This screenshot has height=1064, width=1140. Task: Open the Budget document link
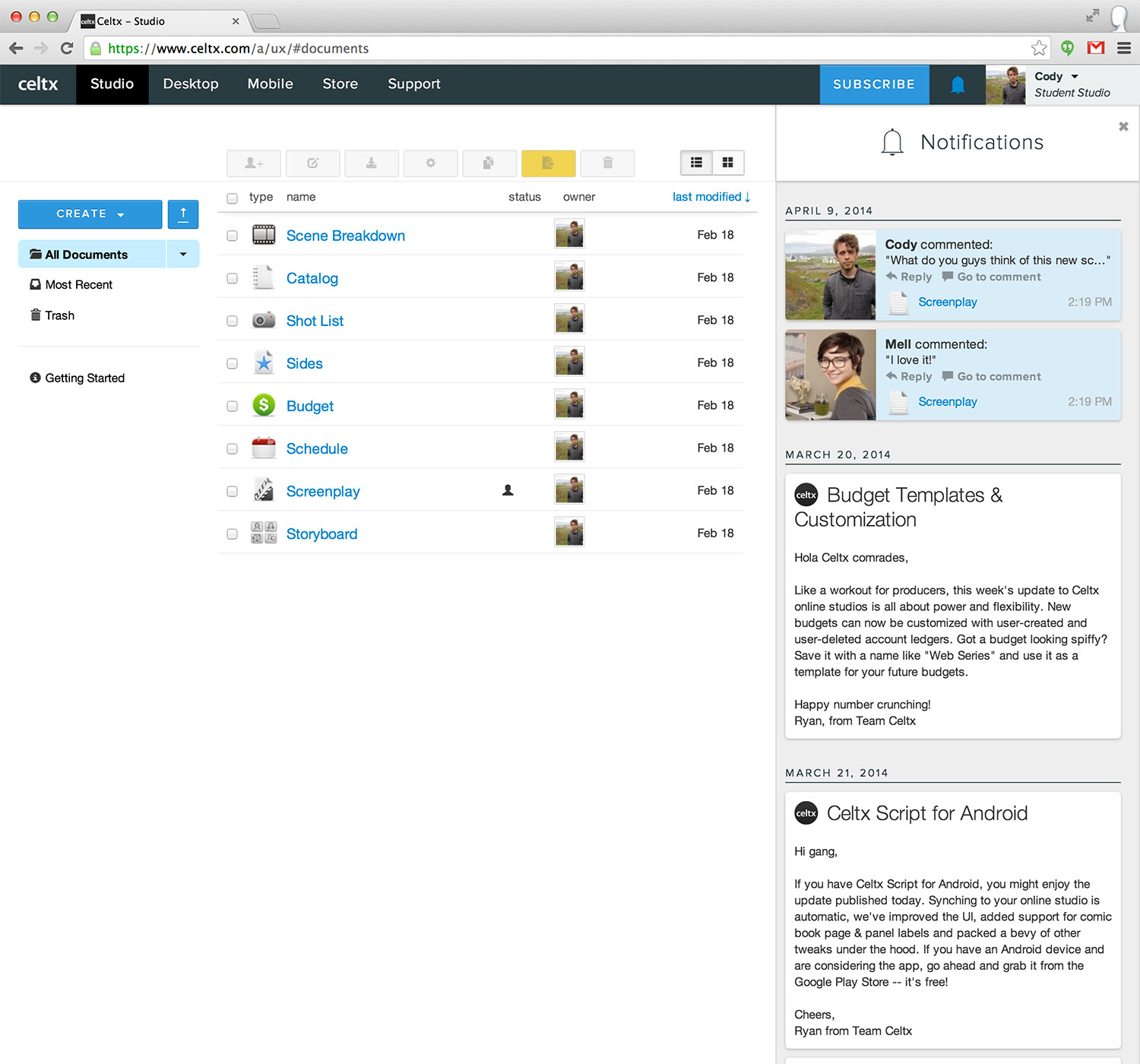coord(310,406)
